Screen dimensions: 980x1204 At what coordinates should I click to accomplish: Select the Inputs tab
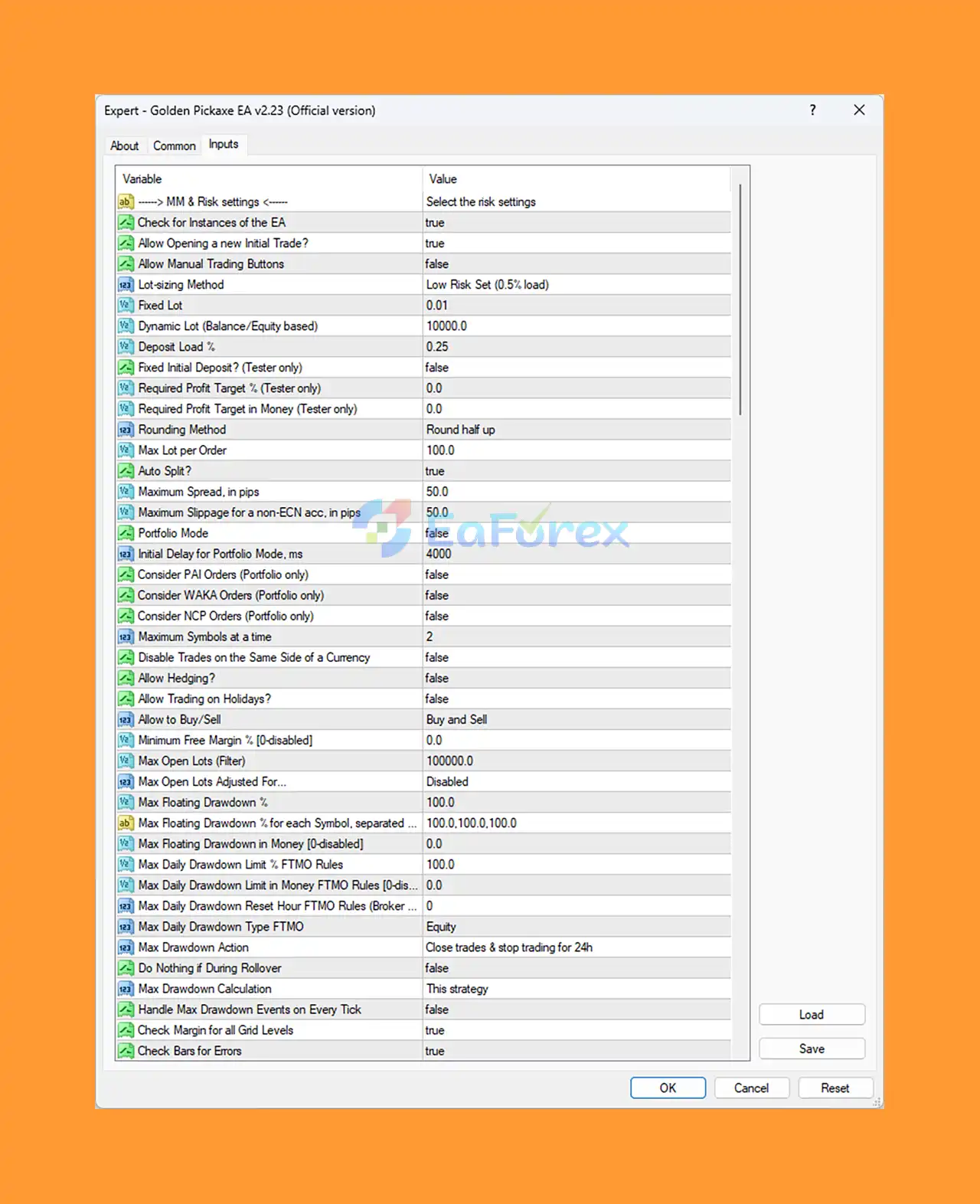pos(224,144)
